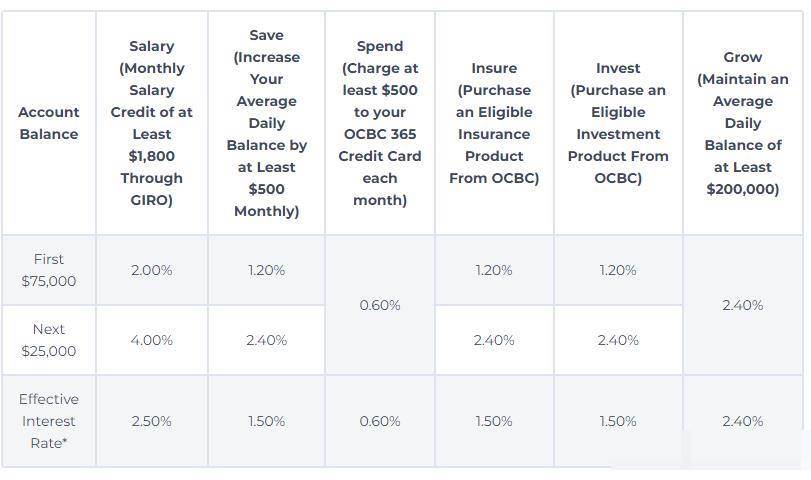Click the 4.00% Salary rate cell
811x480 pixels.
[152, 340]
